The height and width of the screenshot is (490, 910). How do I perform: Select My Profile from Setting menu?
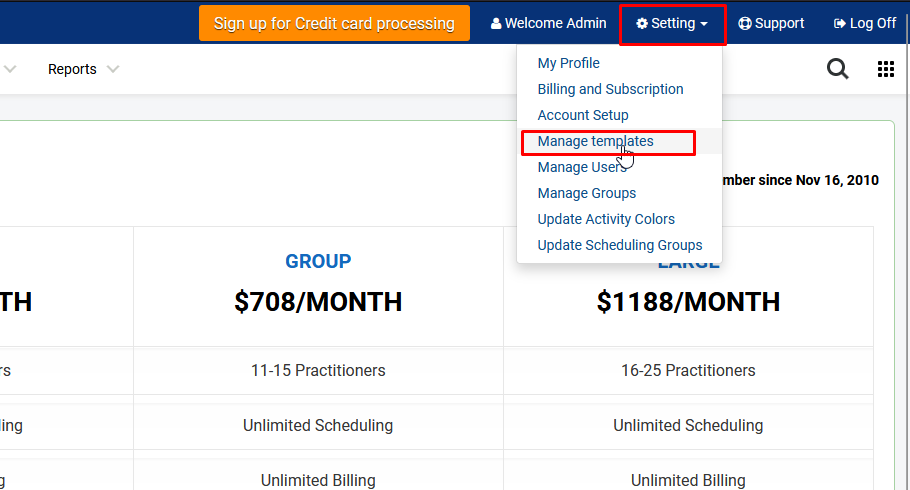click(x=568, y=63)
